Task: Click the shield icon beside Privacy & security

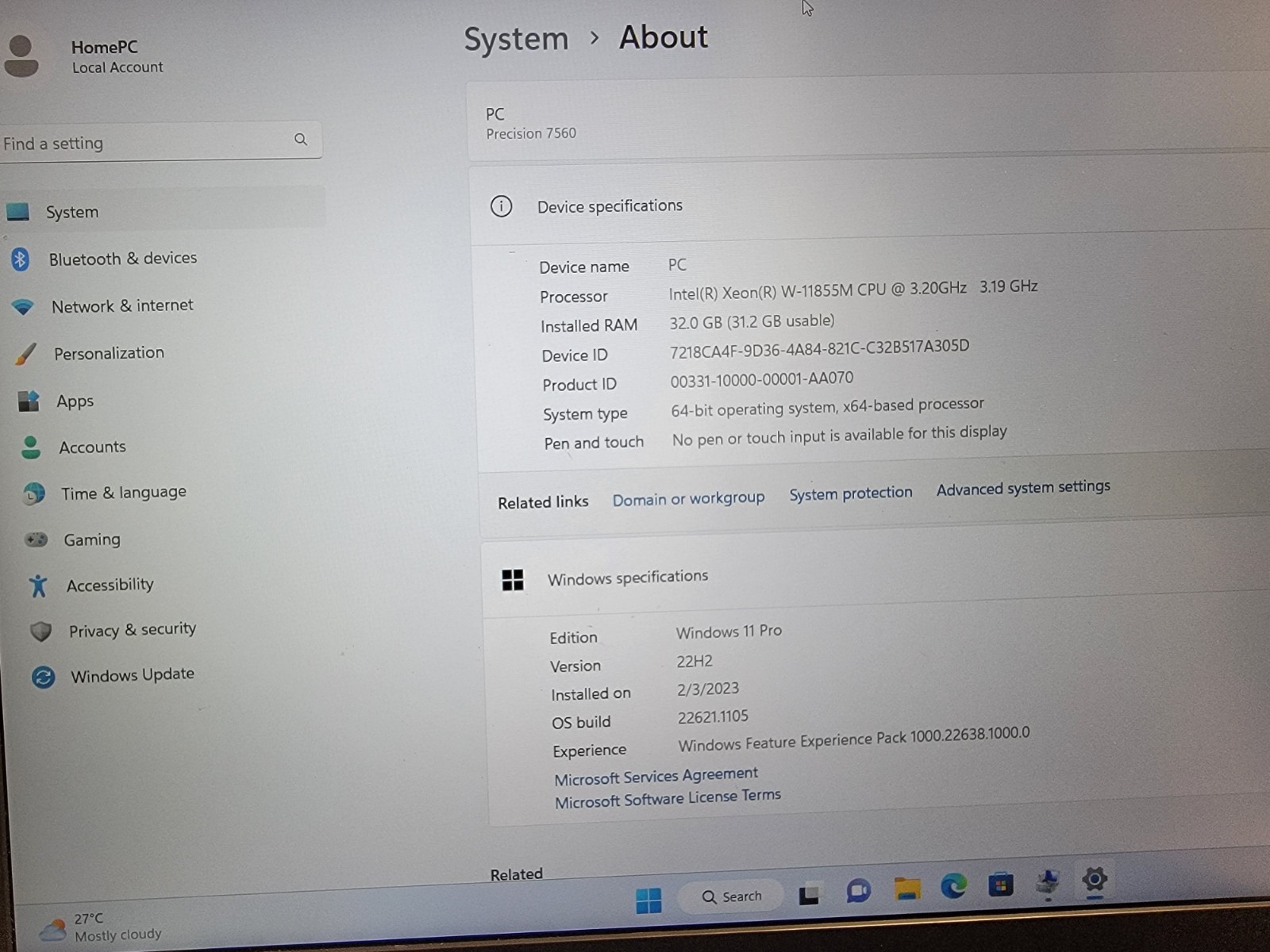Action: coord(40,631)
